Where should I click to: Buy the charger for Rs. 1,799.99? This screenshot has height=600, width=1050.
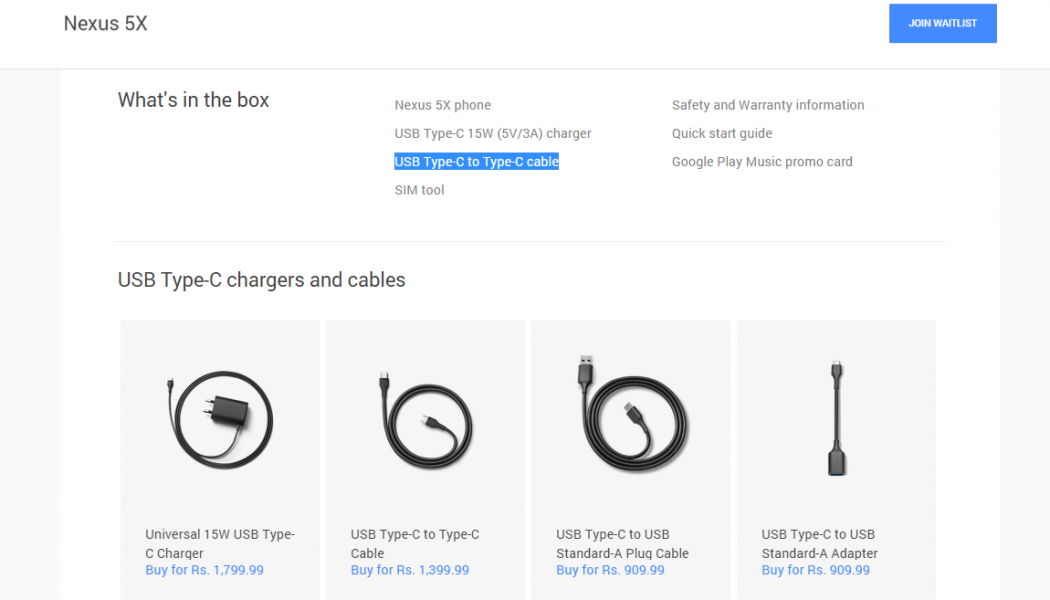205,570
